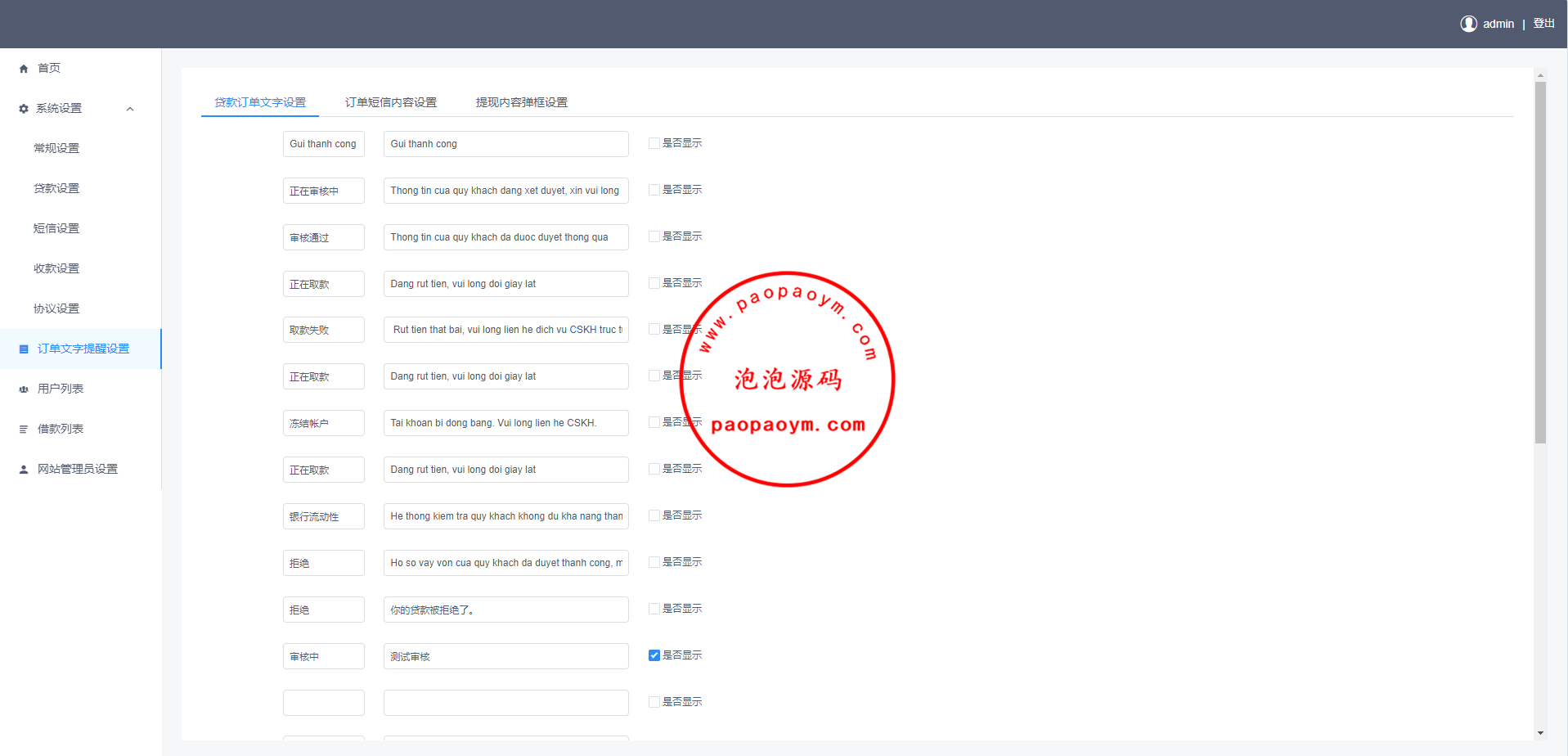This screenshot has height=756, width=1568.
Task: Click the system settings gear icon
Action: click(24, 109)
